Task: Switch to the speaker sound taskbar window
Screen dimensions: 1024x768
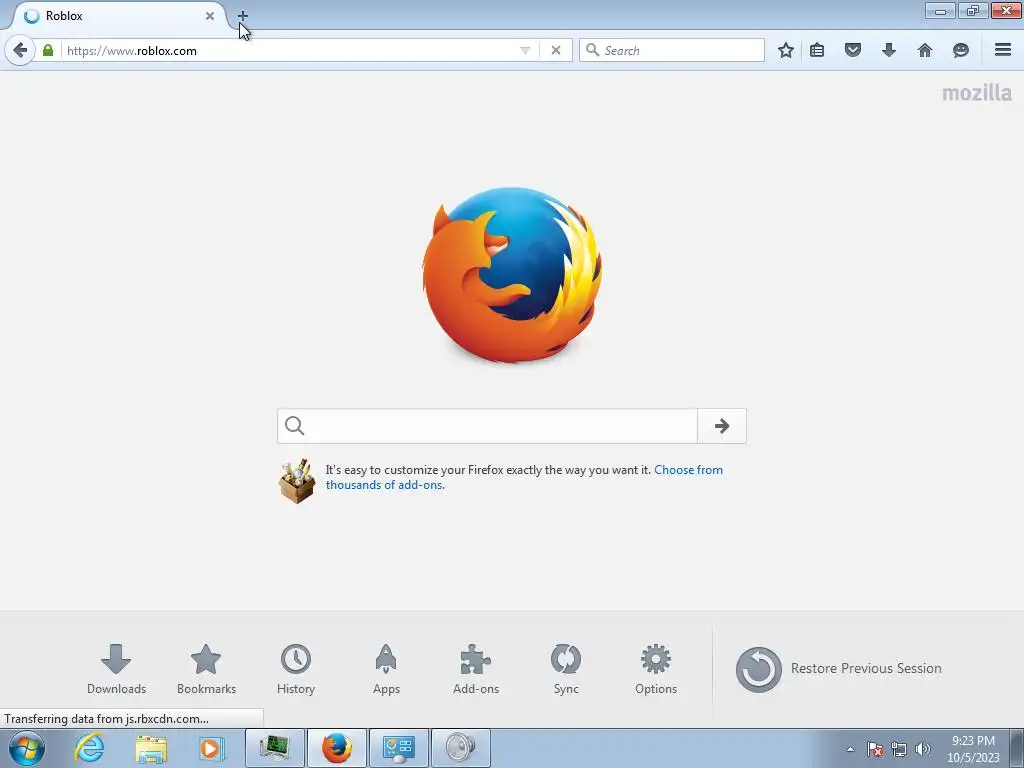Action: pos(460,748)
